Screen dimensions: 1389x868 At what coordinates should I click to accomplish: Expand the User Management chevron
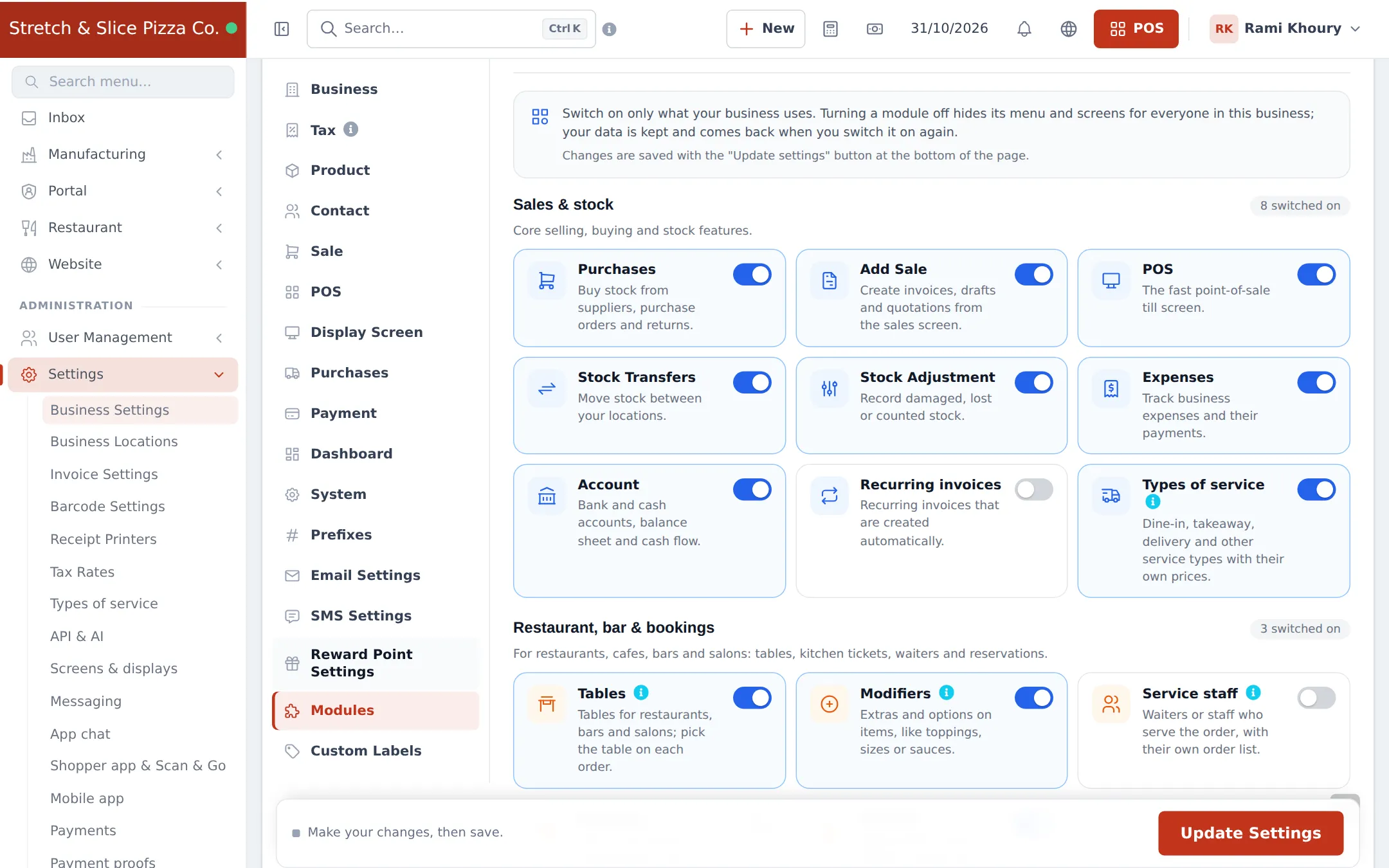click(x=219, y=338)
